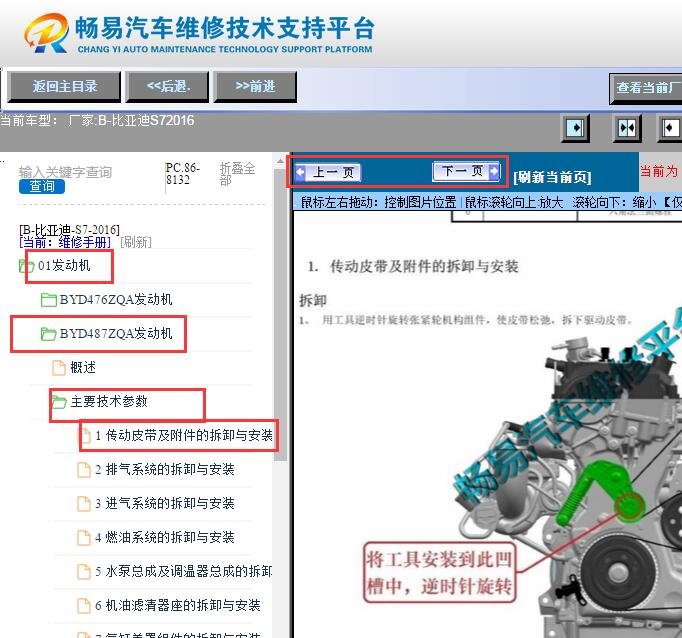Expand the BYD476ZQA发动机 folder
Image resolution: width=682 pixels, height=638 pixels.
tap(116, 299)
